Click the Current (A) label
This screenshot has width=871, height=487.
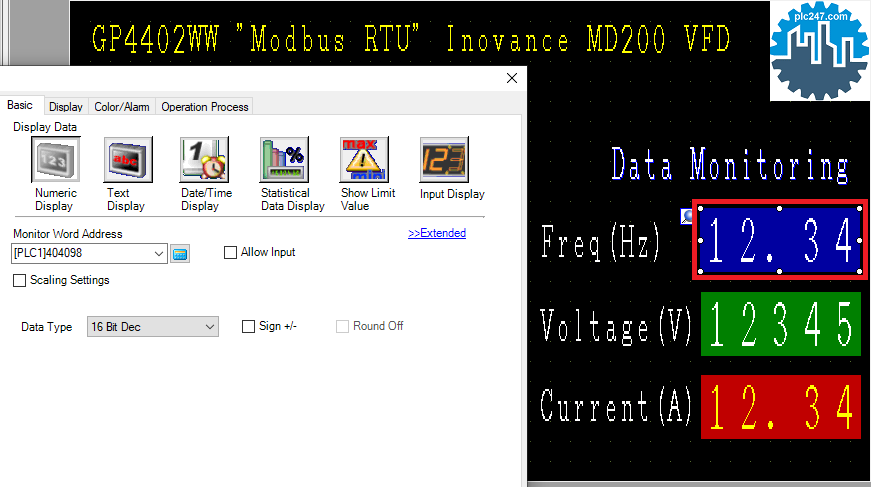[616, 406]
